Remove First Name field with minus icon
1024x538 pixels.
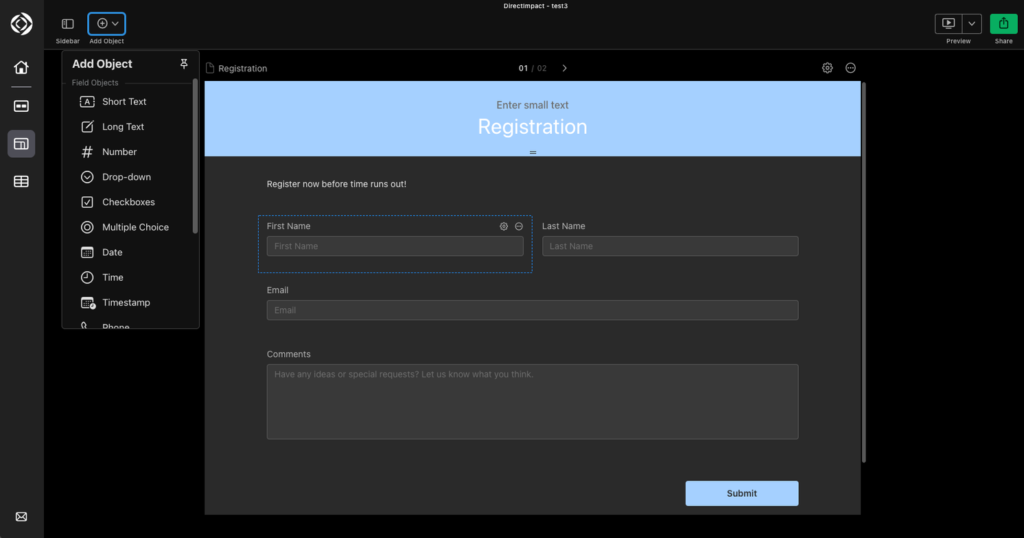[519, 227]
